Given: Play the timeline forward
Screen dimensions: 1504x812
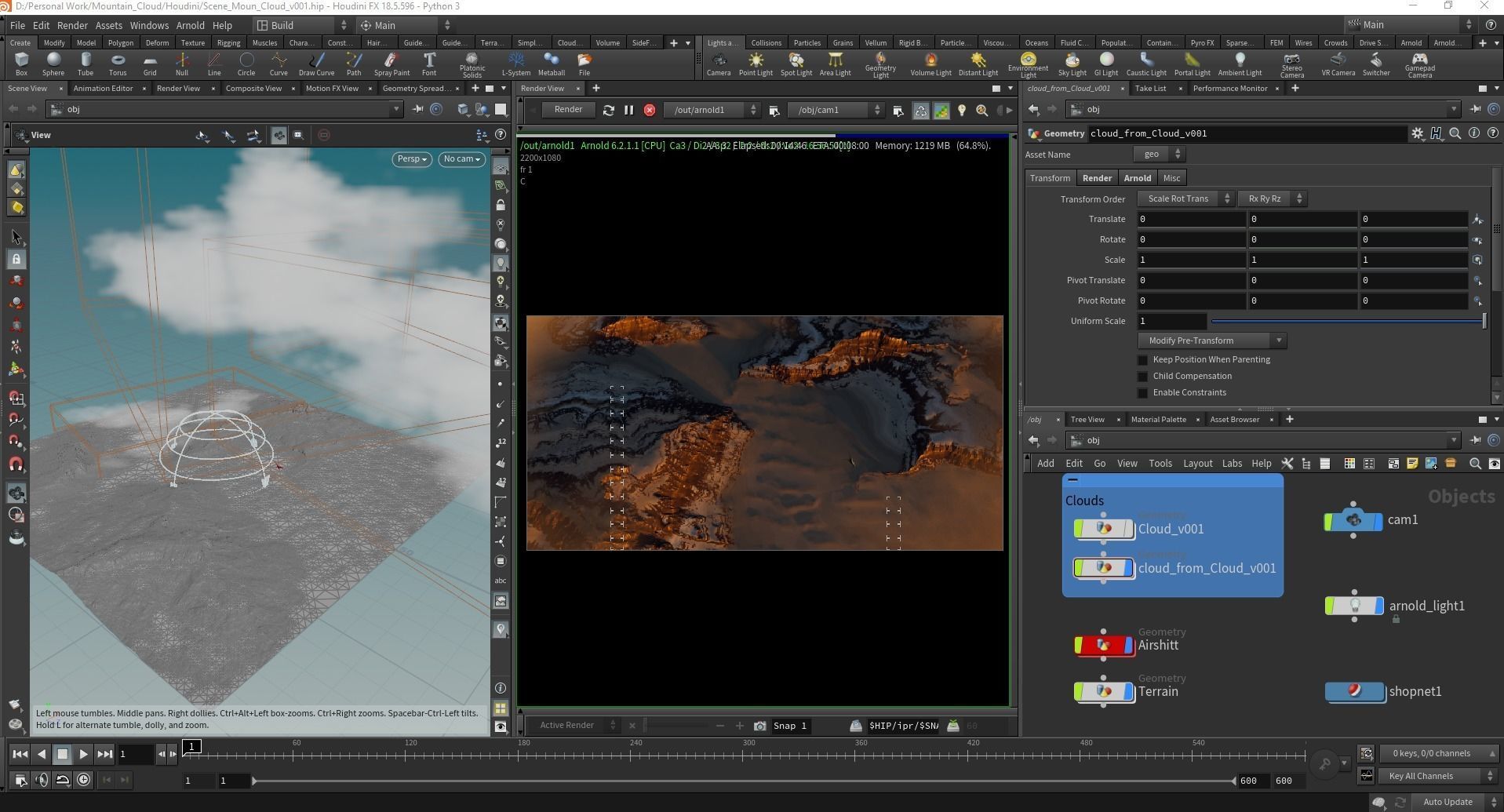Looking at the screenshot, I should point(83,754).
